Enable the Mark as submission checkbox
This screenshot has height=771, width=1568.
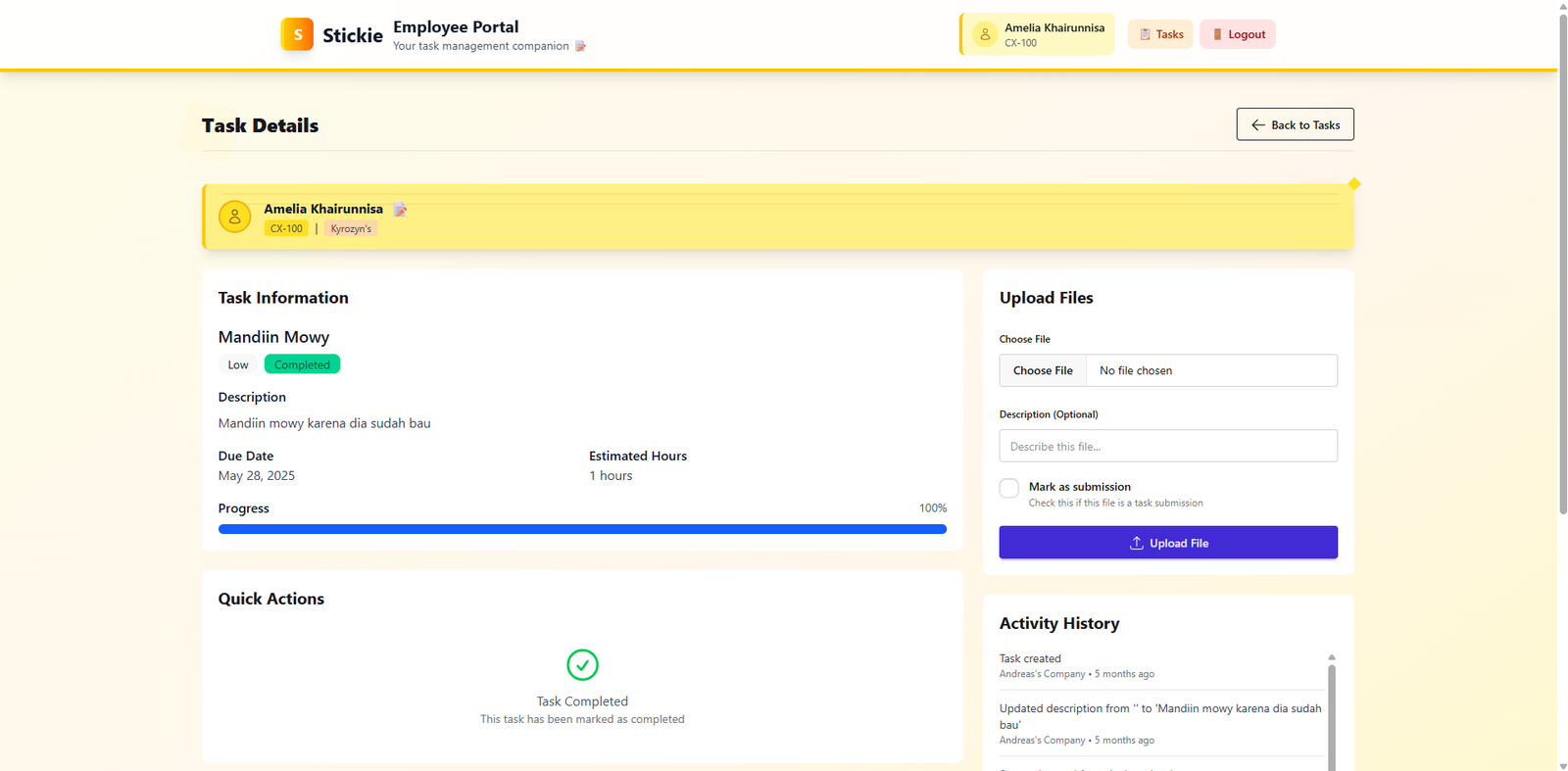point(1009,488)
